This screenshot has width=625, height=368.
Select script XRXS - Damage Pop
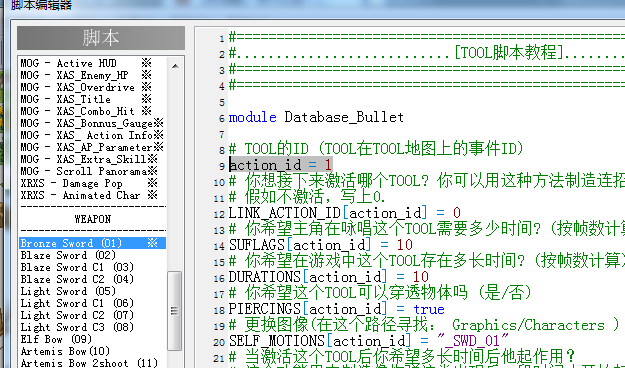(92, 183)
